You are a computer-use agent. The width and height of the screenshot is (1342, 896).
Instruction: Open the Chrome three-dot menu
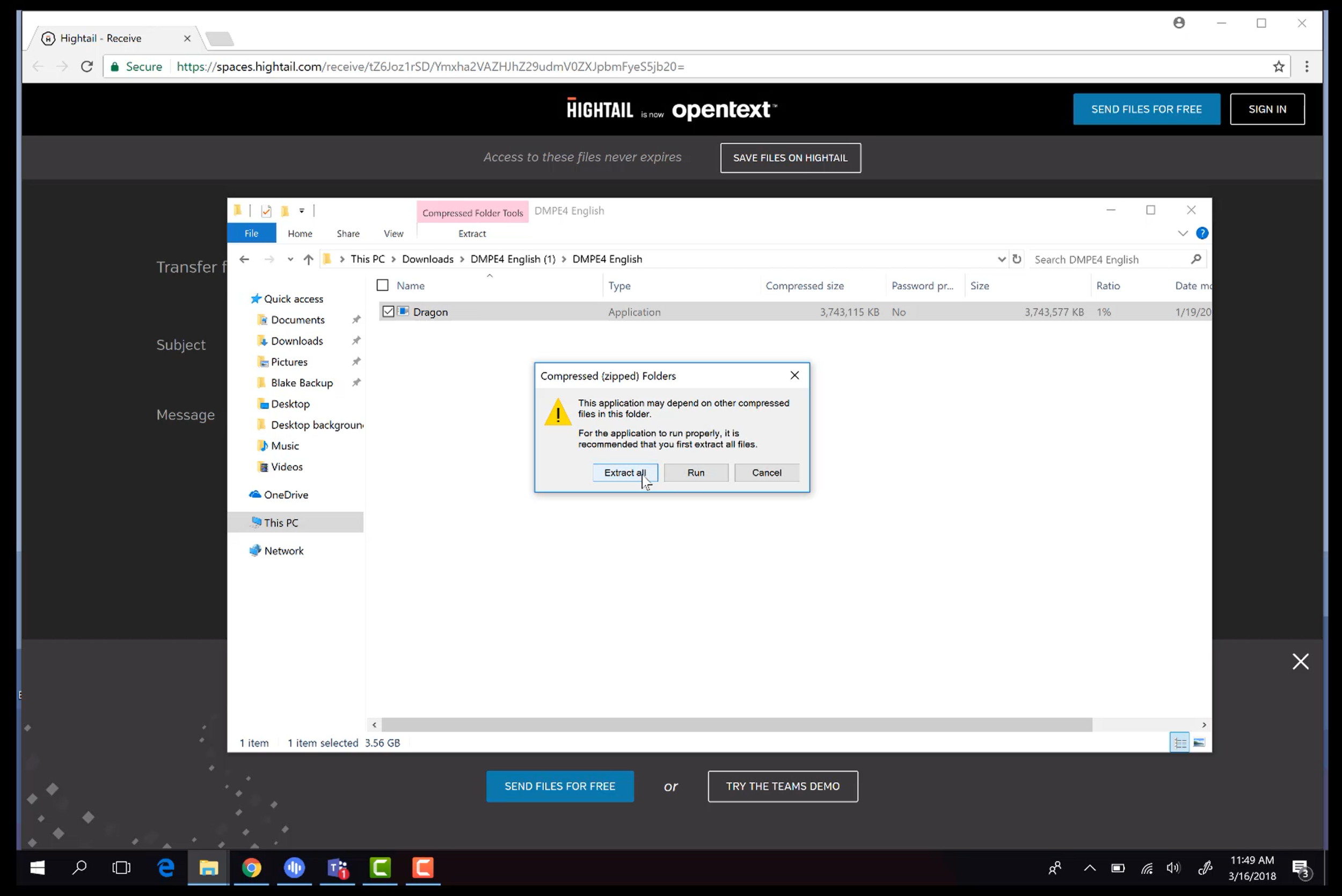(1307, 66)
